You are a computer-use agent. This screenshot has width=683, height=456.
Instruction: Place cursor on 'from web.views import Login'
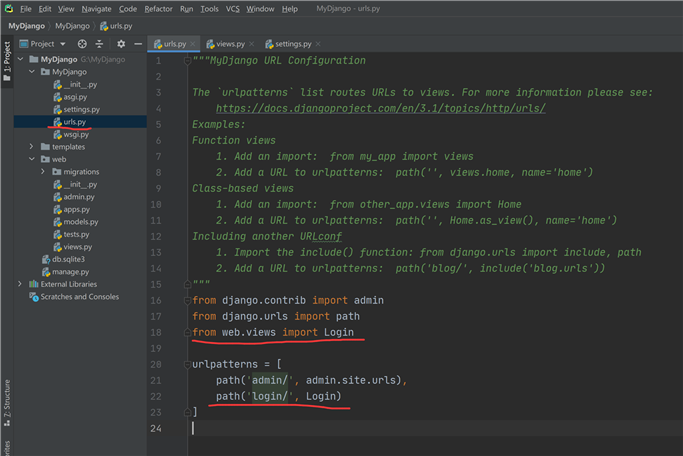(x=273, y=332)
